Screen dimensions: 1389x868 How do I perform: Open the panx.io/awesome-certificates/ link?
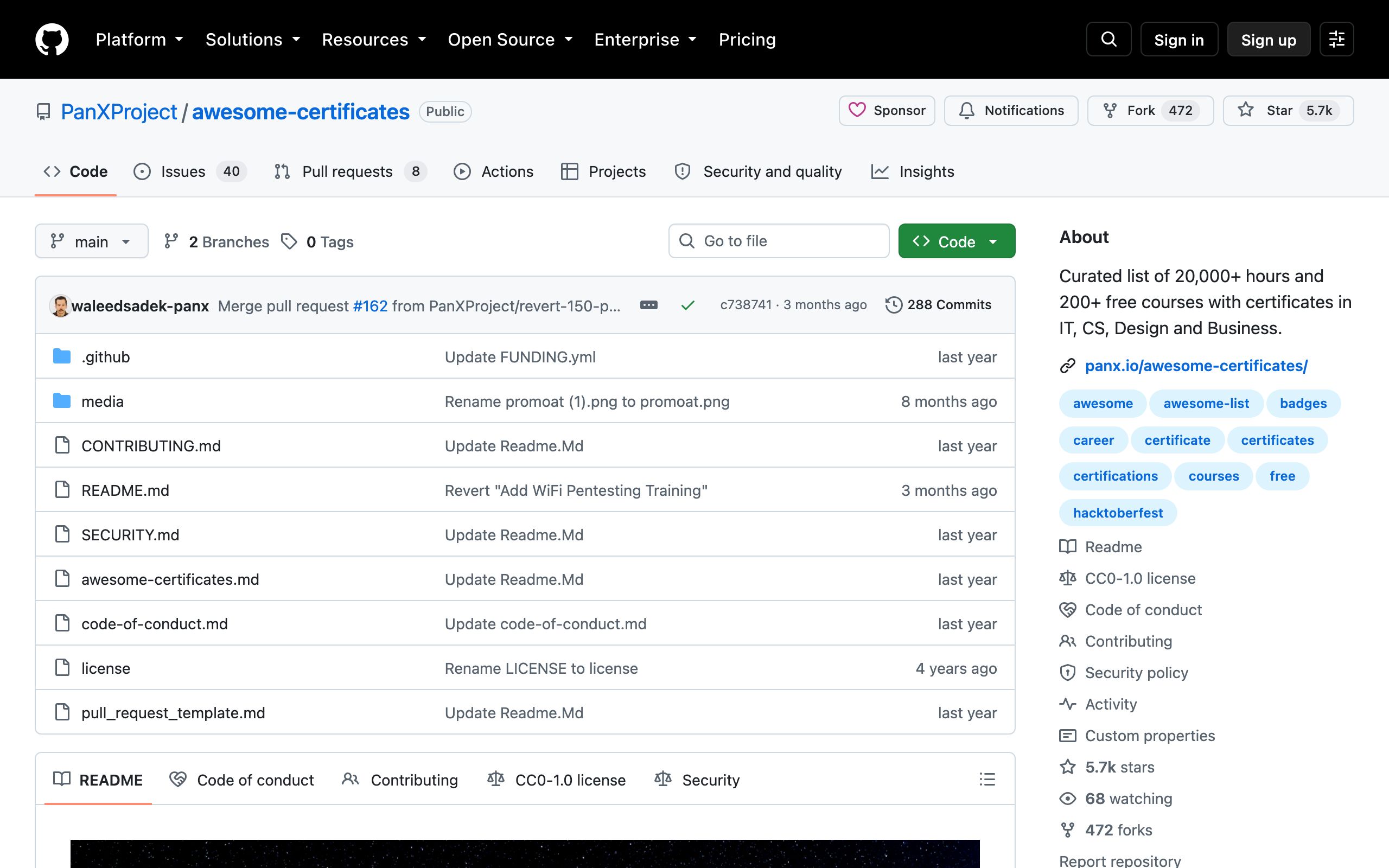click(1196, 366)
